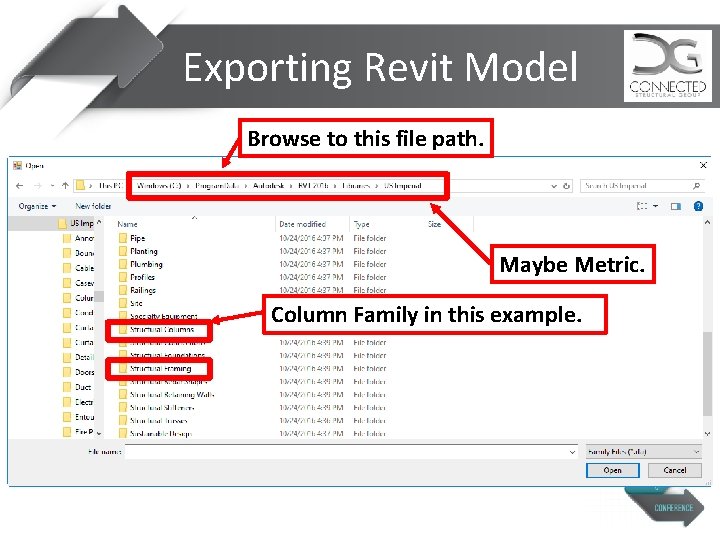Select Libraries in the breadcrumb path
Image resolution: width=720 pixels, height=540 pixels.
click(x=356, y=186)
